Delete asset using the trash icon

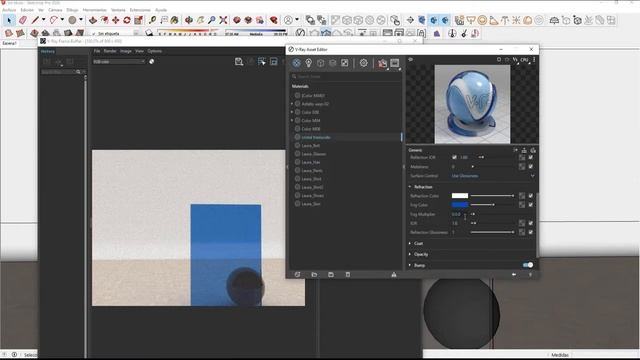click(x=348, y=275)
